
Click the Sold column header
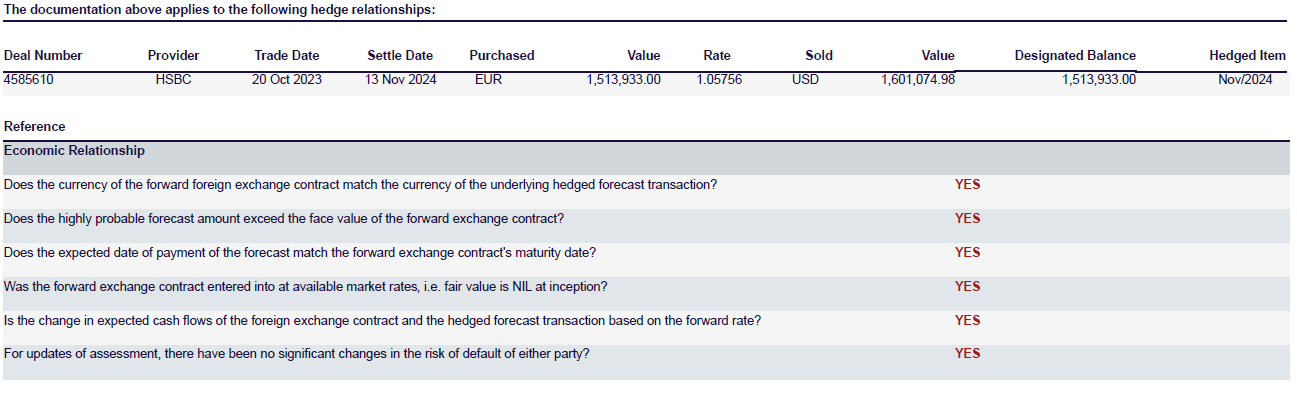click(819, 56)
